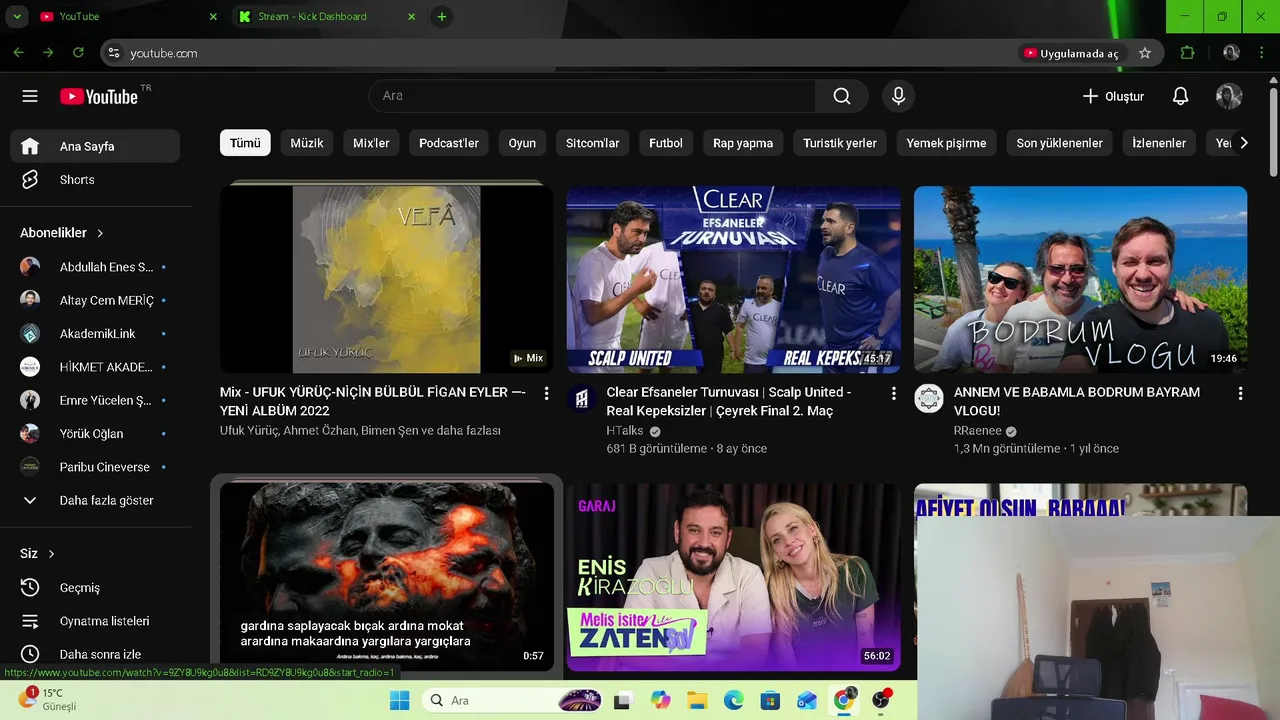This screenshot has width=1280, height=720.
Task: Select the Son yüklenenler chip
Action: [x=1059, y=143]
